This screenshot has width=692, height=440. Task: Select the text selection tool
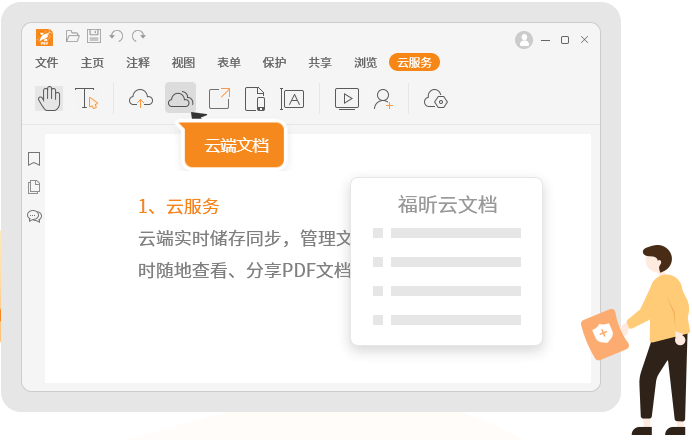pos(86,98)
